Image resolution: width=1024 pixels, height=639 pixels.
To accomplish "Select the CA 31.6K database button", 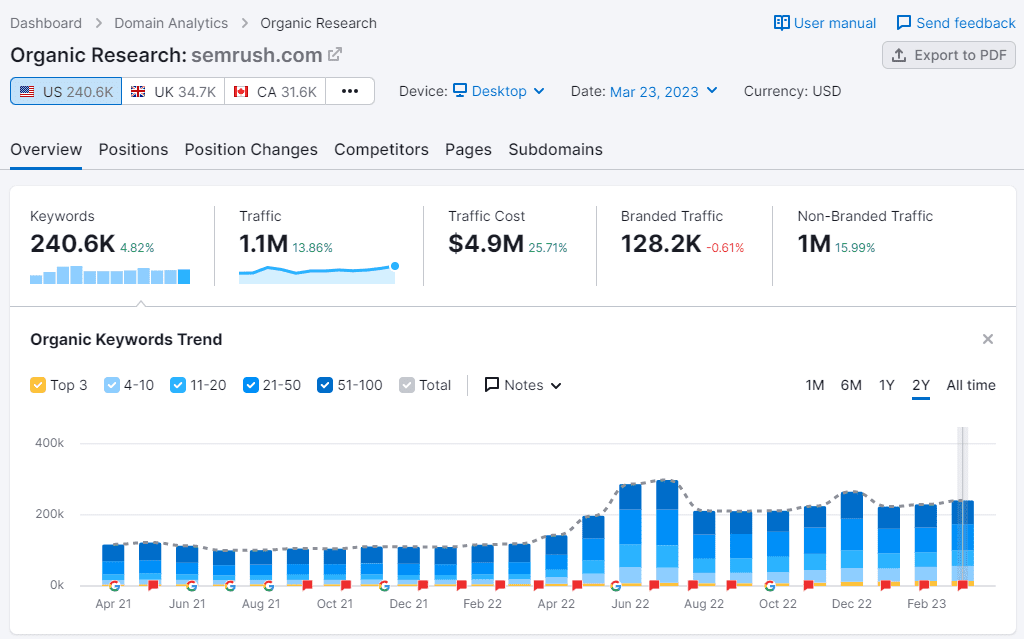I will (x=275, y=91).
